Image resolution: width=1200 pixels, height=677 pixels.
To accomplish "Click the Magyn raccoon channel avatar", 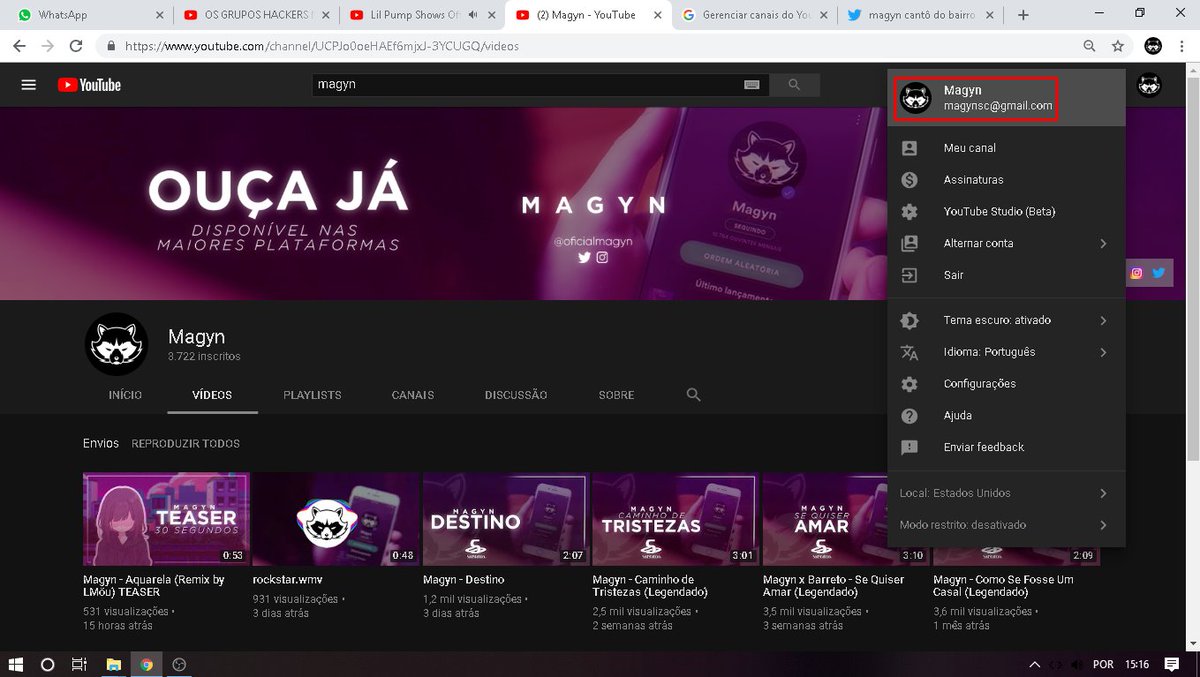I will point(116,345).
